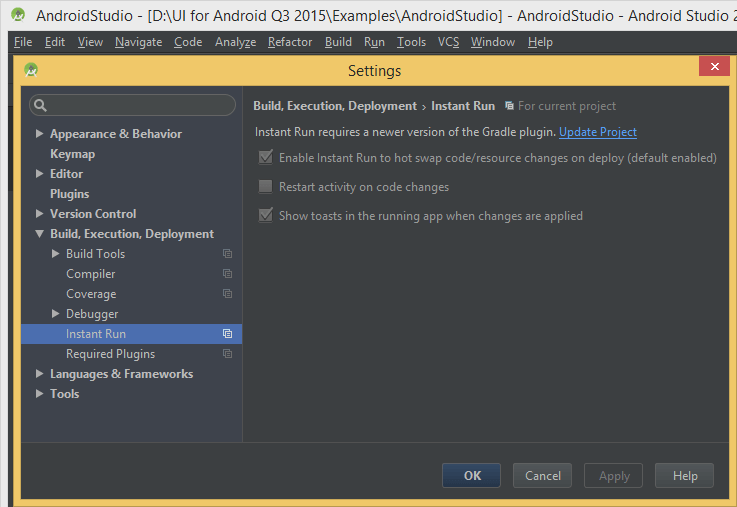Select Required Plugins settings page
The width and height of the screenshot is (737, 507).
tap(110, 353)
